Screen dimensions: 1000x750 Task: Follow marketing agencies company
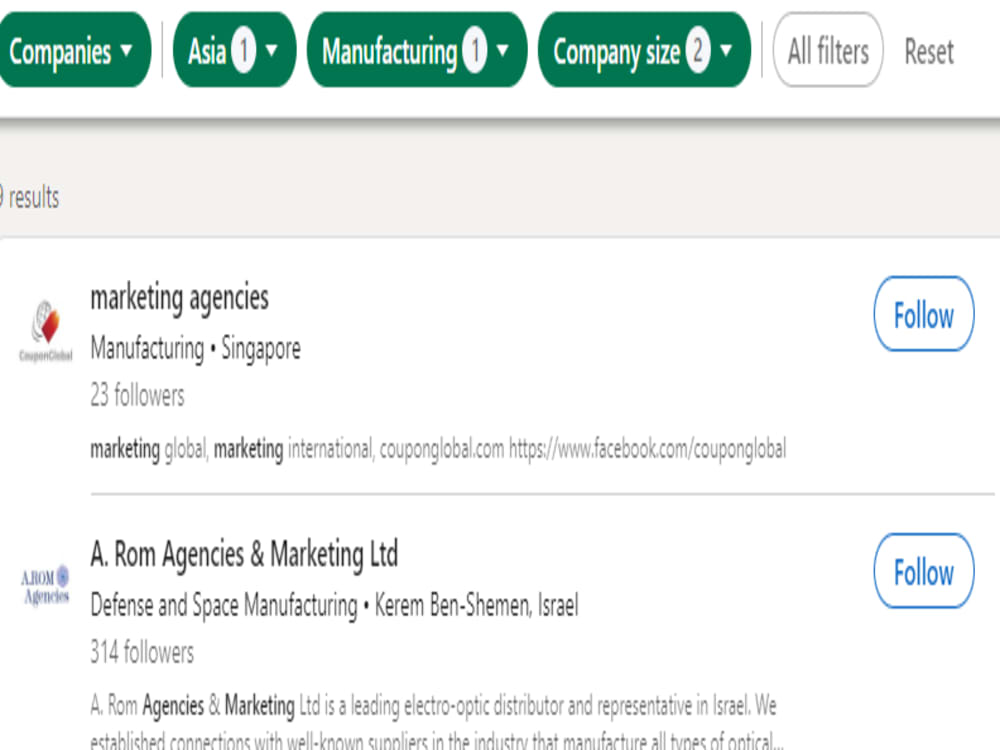click(923, 314)
